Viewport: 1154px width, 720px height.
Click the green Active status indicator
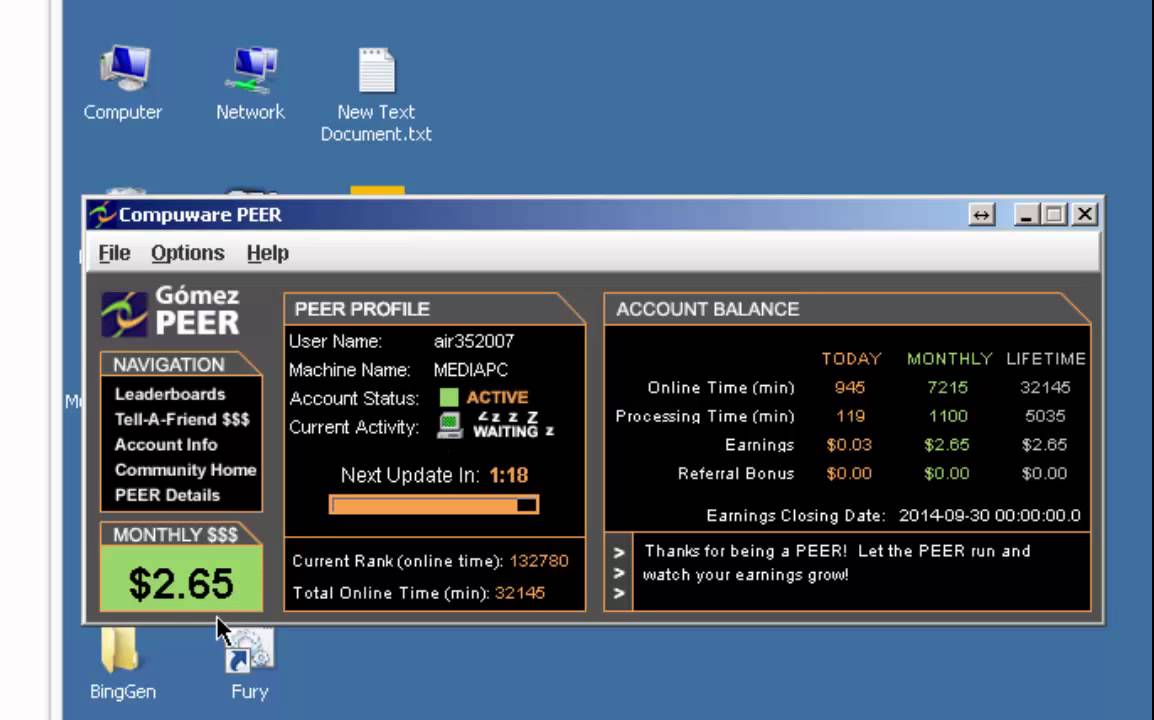click(x=449, y=398)
